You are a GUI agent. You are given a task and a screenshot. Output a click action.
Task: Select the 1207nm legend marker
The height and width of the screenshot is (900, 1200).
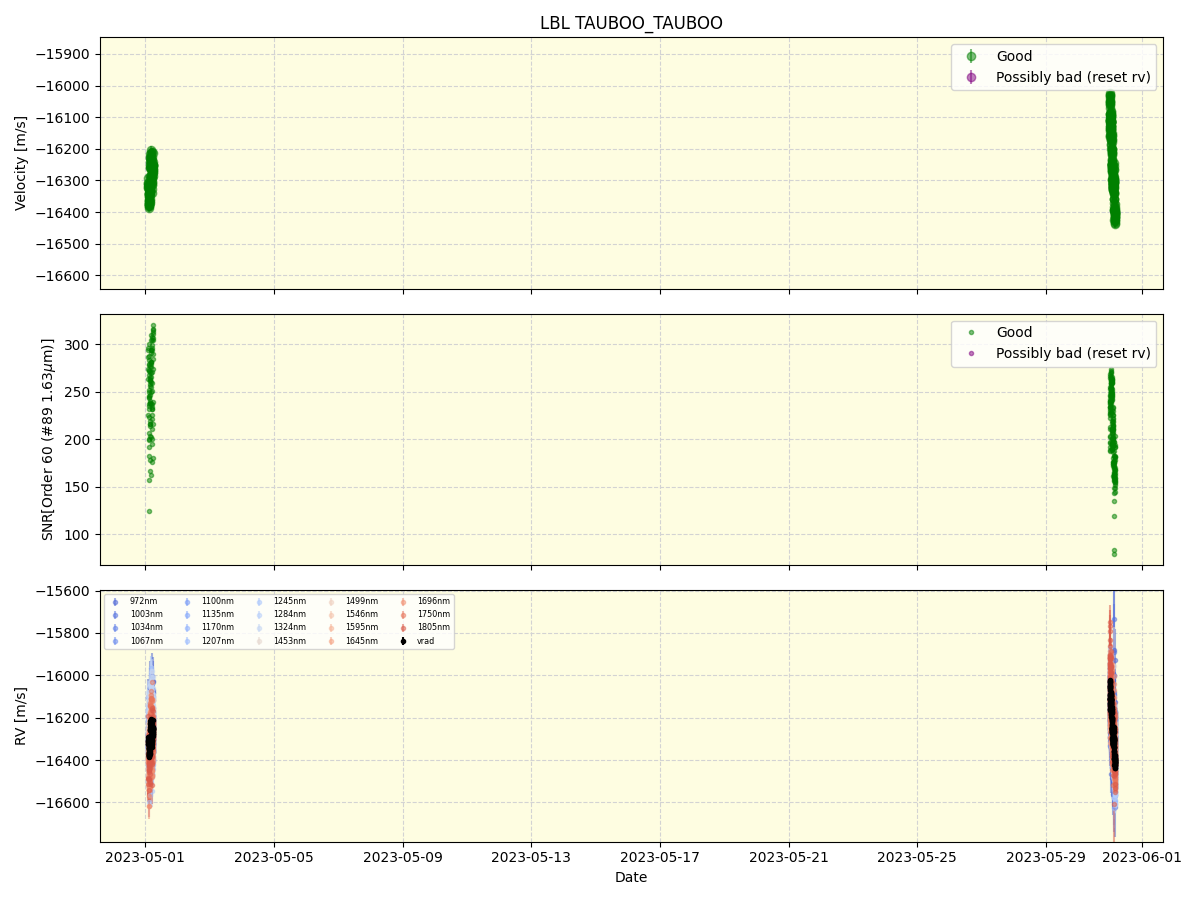pyautogui.click(x=187, y=641)
